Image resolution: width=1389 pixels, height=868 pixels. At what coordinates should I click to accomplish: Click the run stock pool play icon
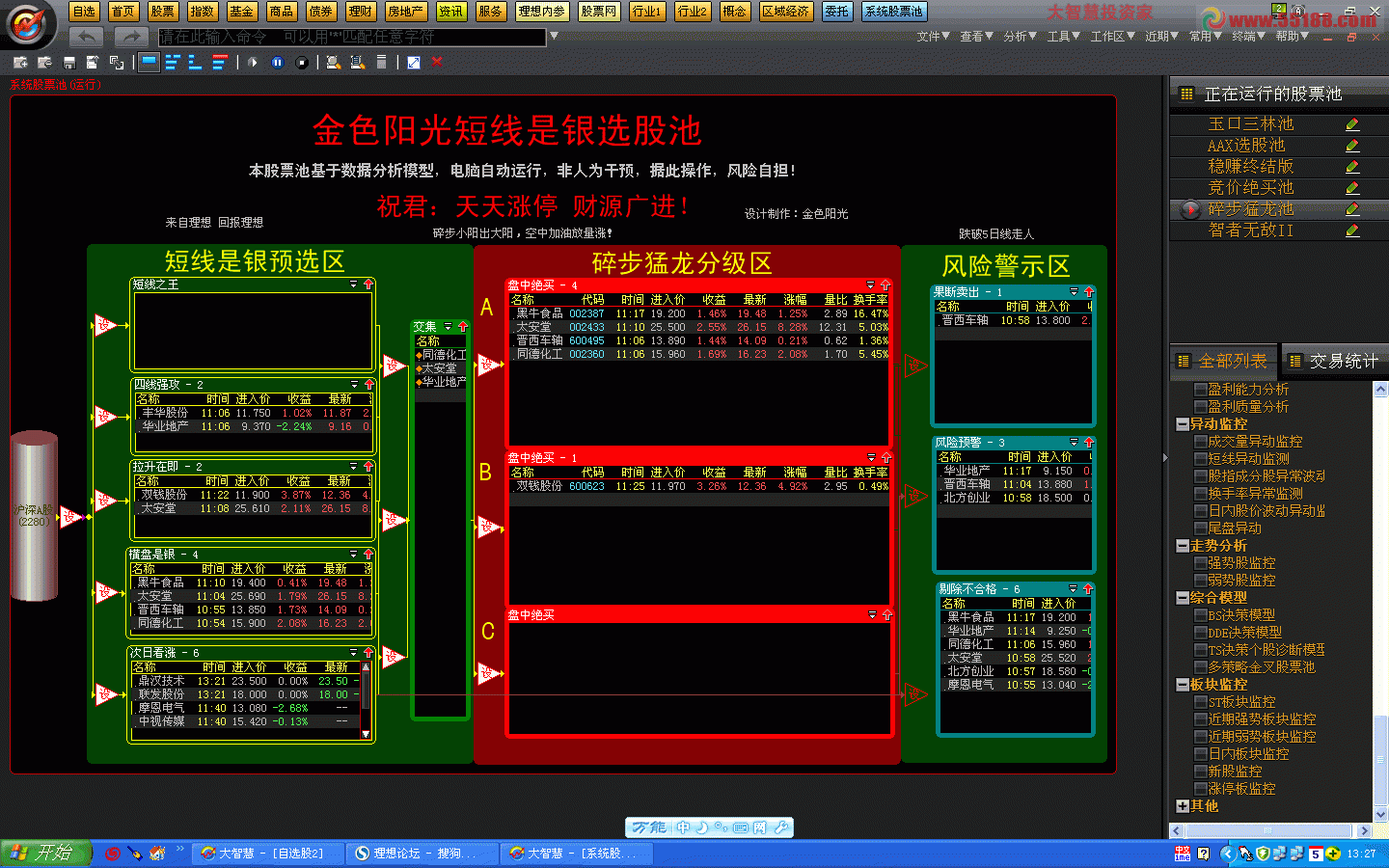click(x=253, y=63)
